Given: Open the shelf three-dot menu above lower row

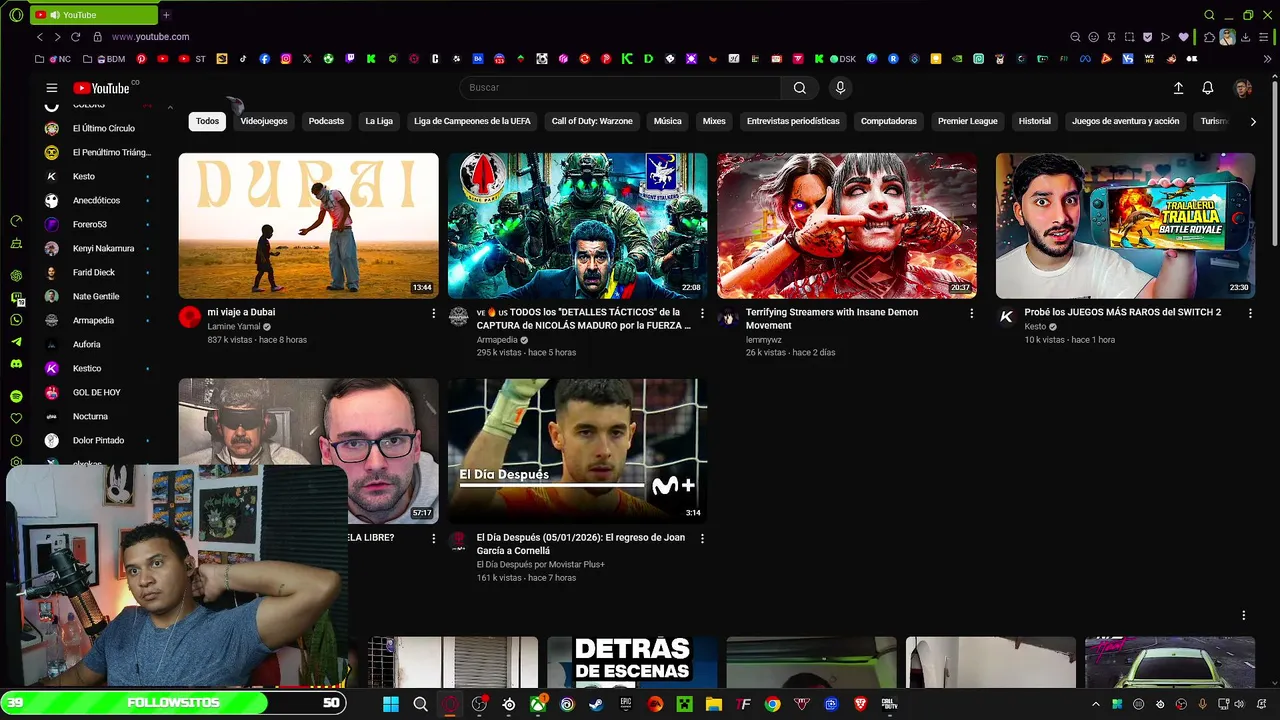Looking at the screenshot, I should click(x=1244, y=615).
